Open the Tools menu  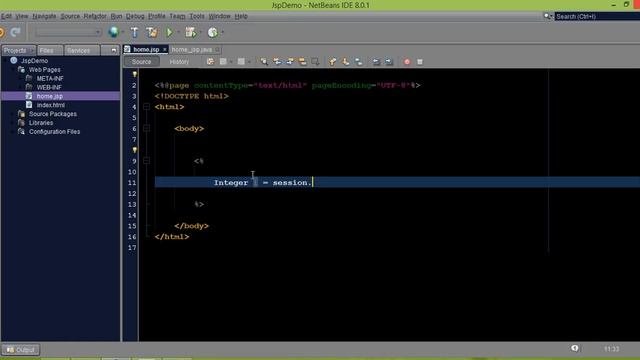pos(197,16)
